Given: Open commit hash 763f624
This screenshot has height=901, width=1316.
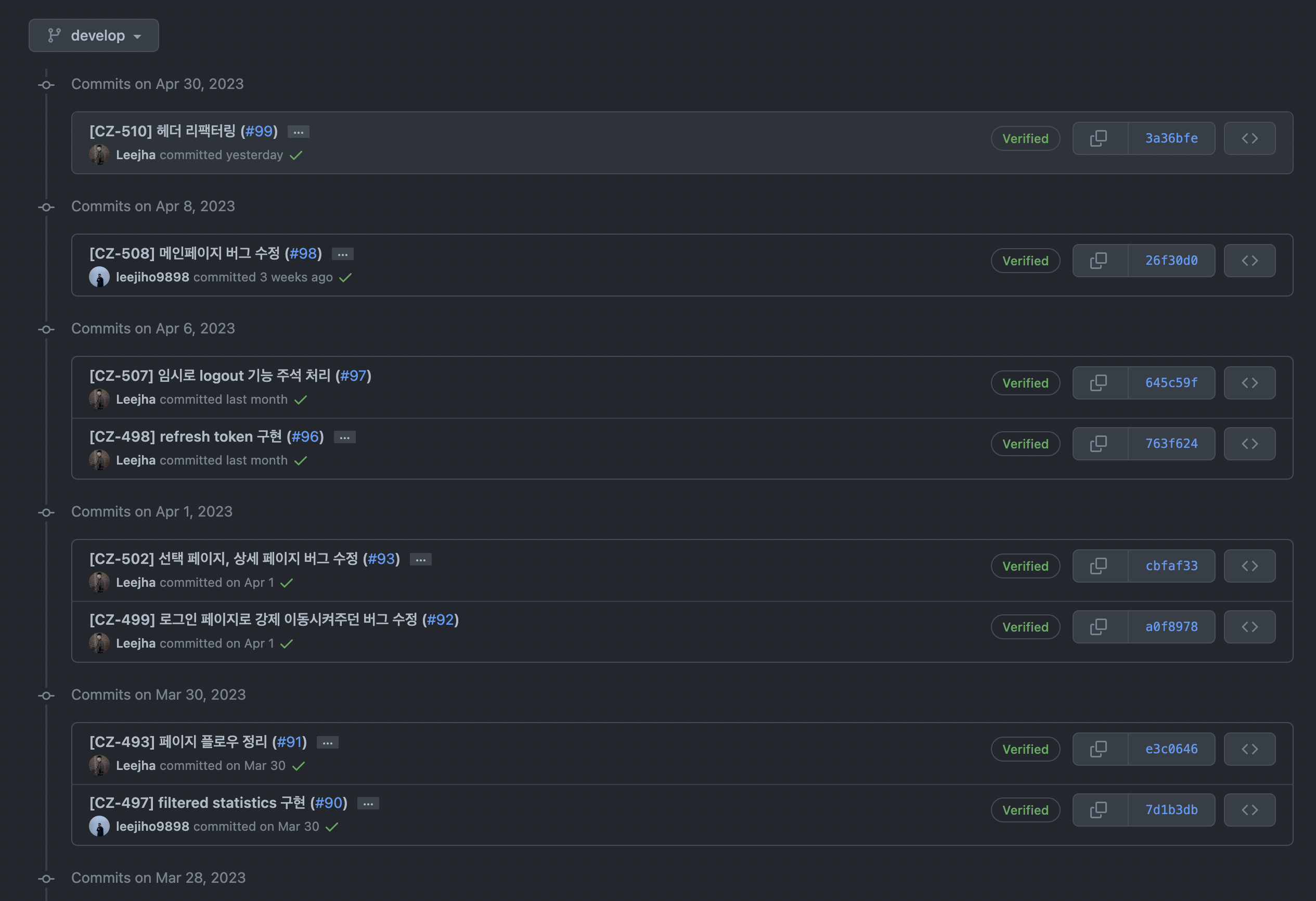Looking at the screenshot, I should (x=1171, y=443).
